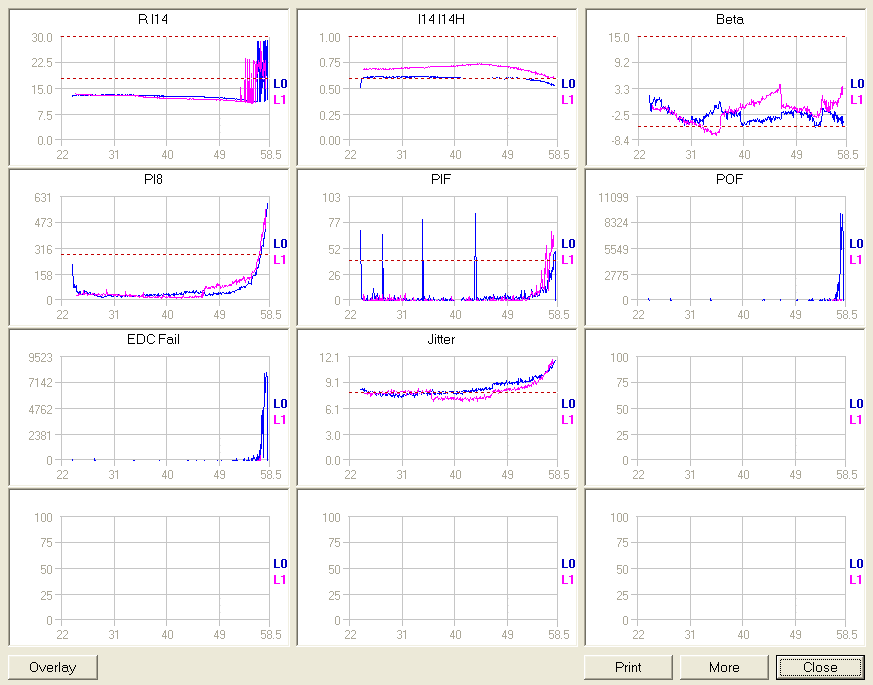Select the R I14 graph panel
The height and width of the screenshot is (685, 873).
[165, 89]
